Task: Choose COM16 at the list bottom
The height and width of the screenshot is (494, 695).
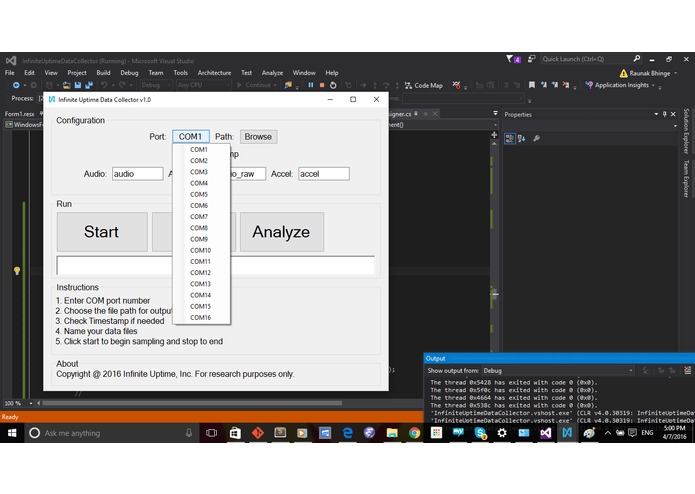Action: [201, 317]
